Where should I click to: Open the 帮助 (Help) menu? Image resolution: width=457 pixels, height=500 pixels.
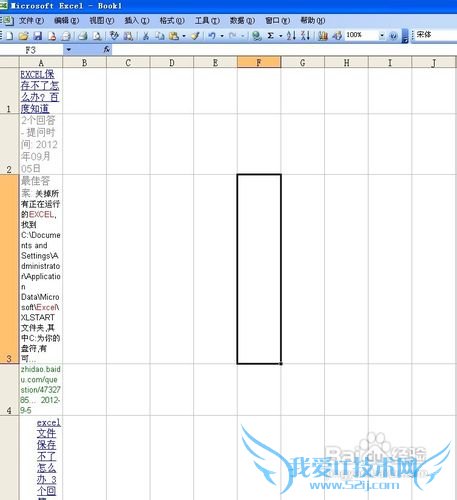tap(313, 21)
